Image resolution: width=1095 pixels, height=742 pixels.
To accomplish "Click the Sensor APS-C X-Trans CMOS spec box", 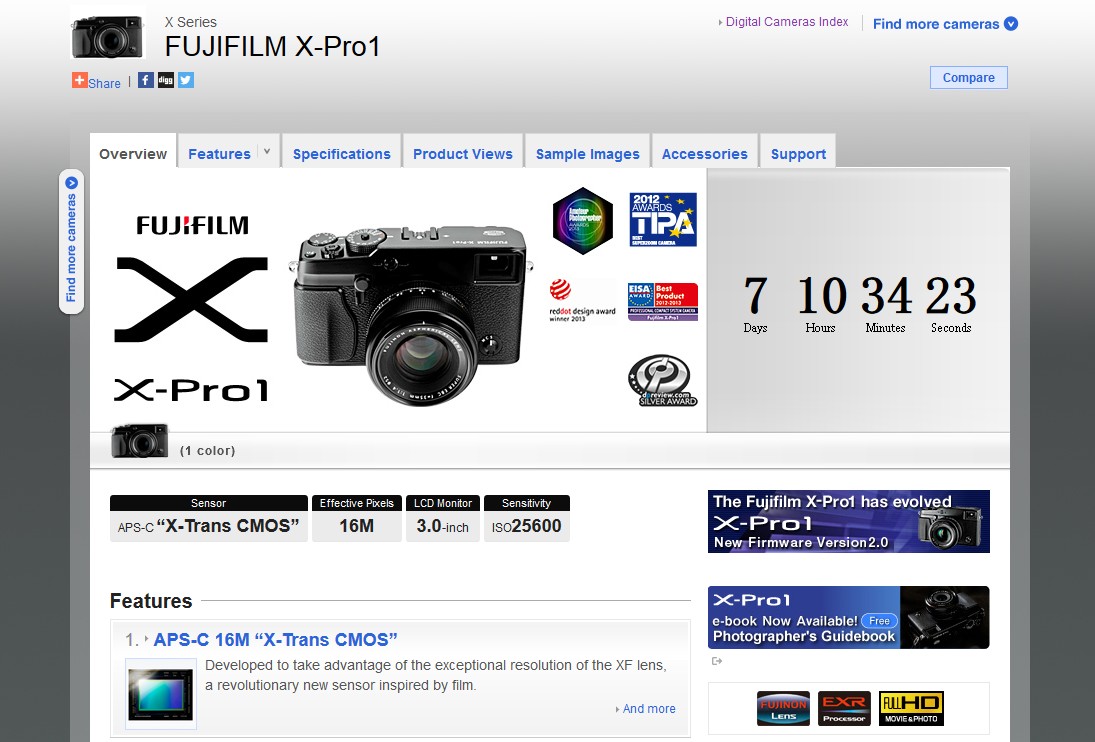I will (x=209, y=518).
